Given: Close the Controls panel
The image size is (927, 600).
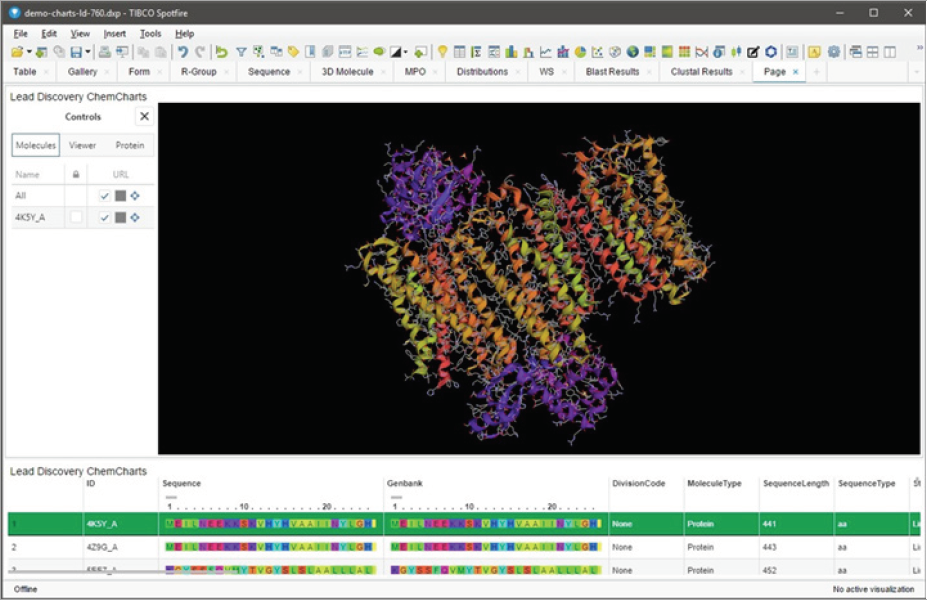Looking at the screenshot, I should coord(144,116).
